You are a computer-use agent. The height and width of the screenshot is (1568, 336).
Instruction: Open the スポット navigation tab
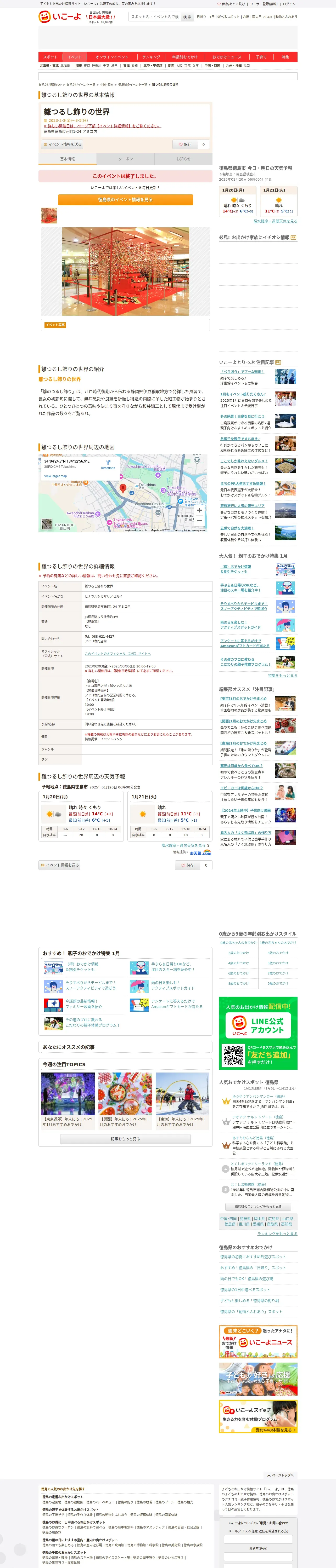[x=50, y=57]
